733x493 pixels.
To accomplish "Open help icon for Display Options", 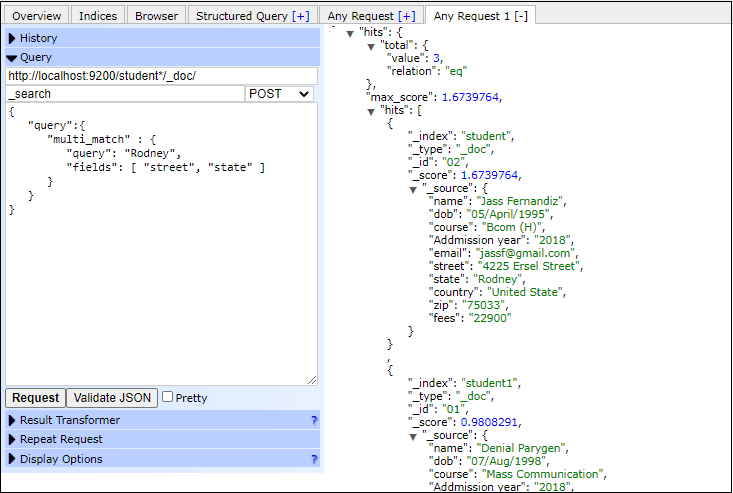I will [x=314, y=459].
